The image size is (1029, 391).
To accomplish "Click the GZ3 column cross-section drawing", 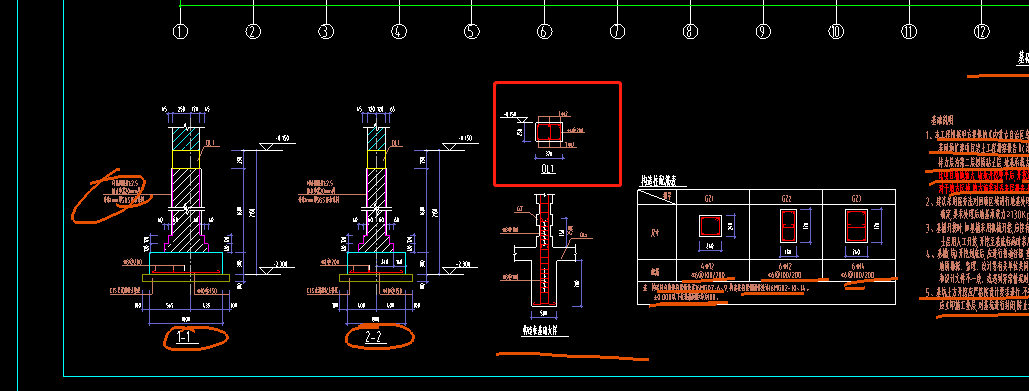I will pyautogui.click(x=855, y=226).
